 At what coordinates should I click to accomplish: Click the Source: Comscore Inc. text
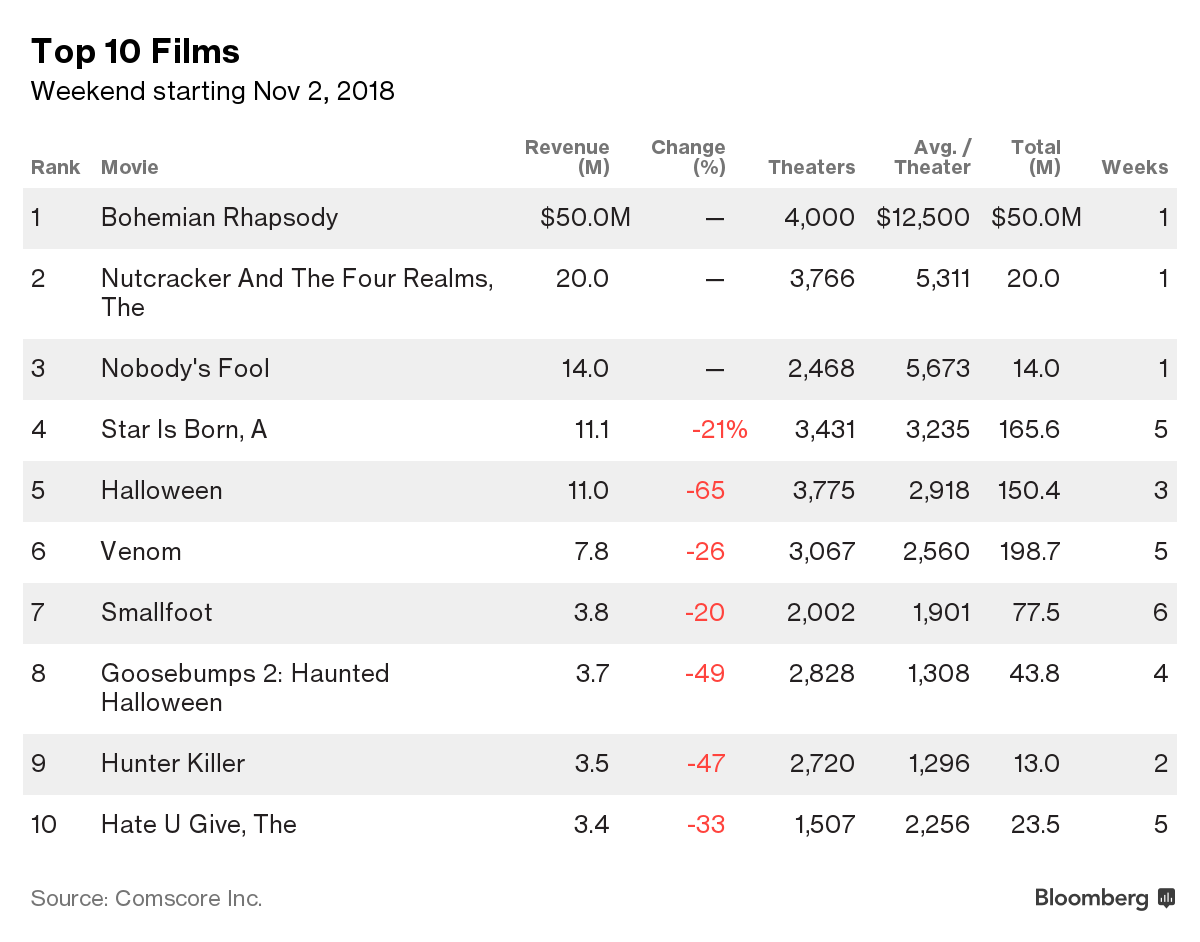[x=146, y=898]
